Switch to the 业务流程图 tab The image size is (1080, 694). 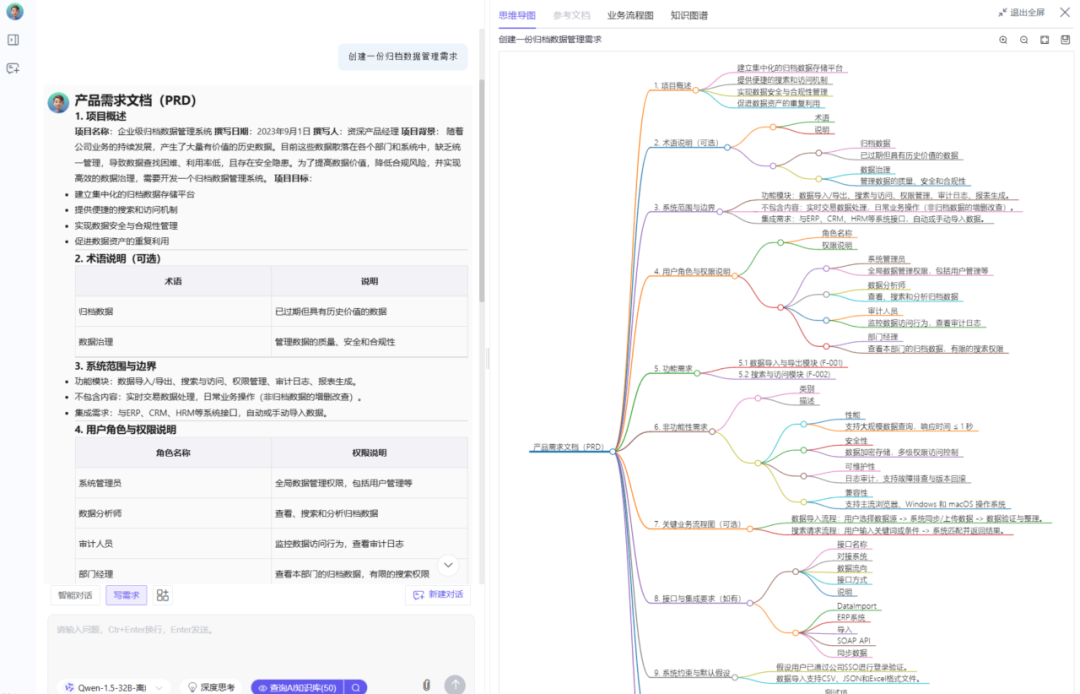point(630,15)
